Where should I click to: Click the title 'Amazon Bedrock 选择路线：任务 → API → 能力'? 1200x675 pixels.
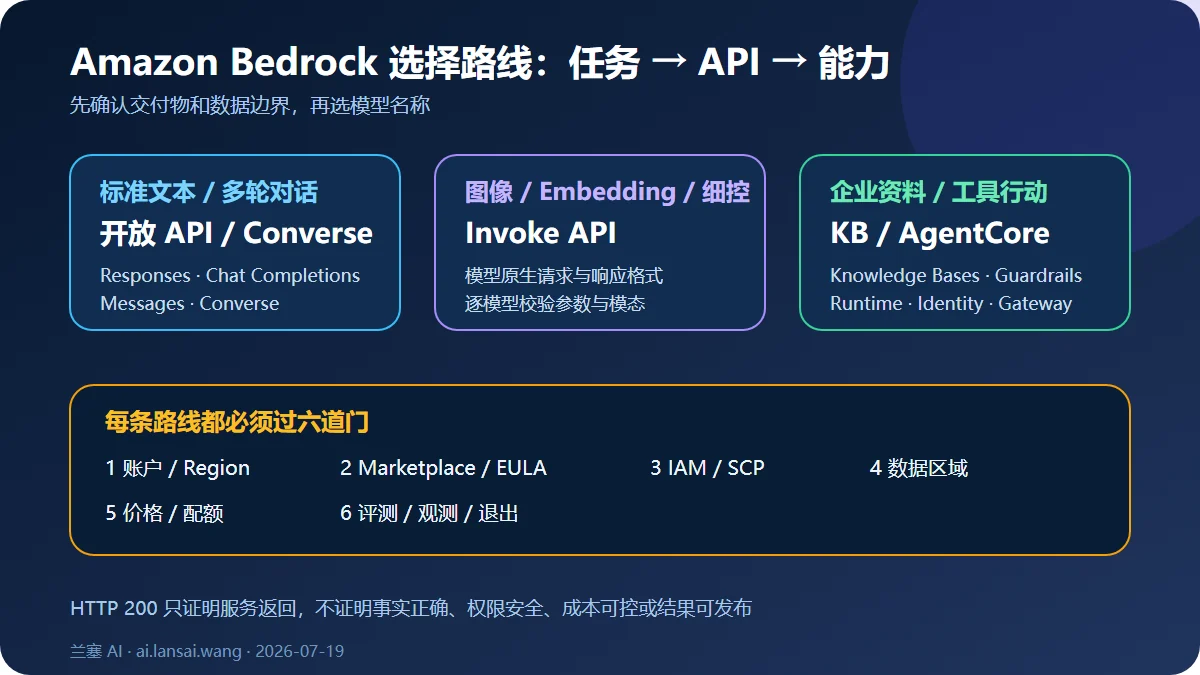pyautogui.click(x=480, y=63)
